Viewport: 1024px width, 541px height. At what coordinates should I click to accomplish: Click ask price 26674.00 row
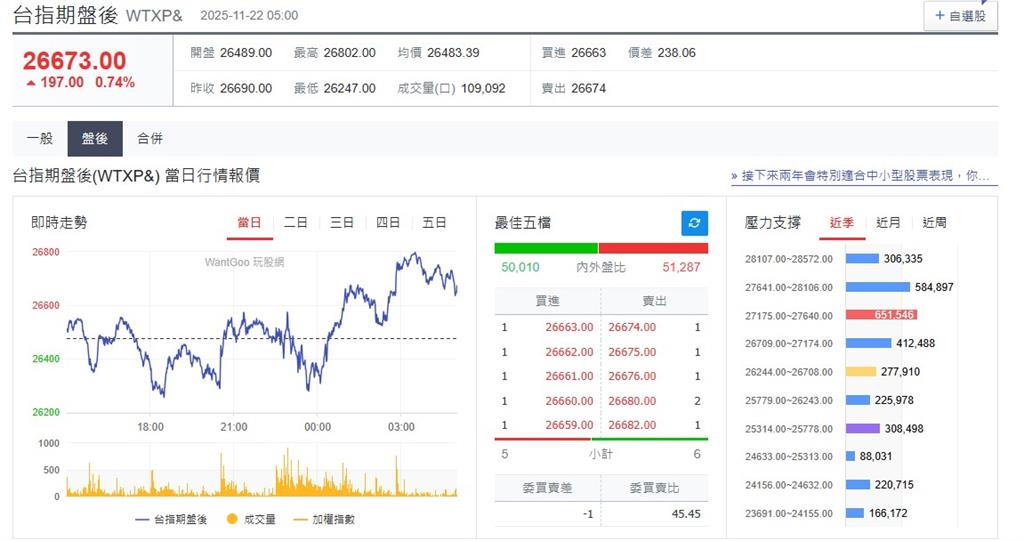pyautogui.click(x=632, y=327)
